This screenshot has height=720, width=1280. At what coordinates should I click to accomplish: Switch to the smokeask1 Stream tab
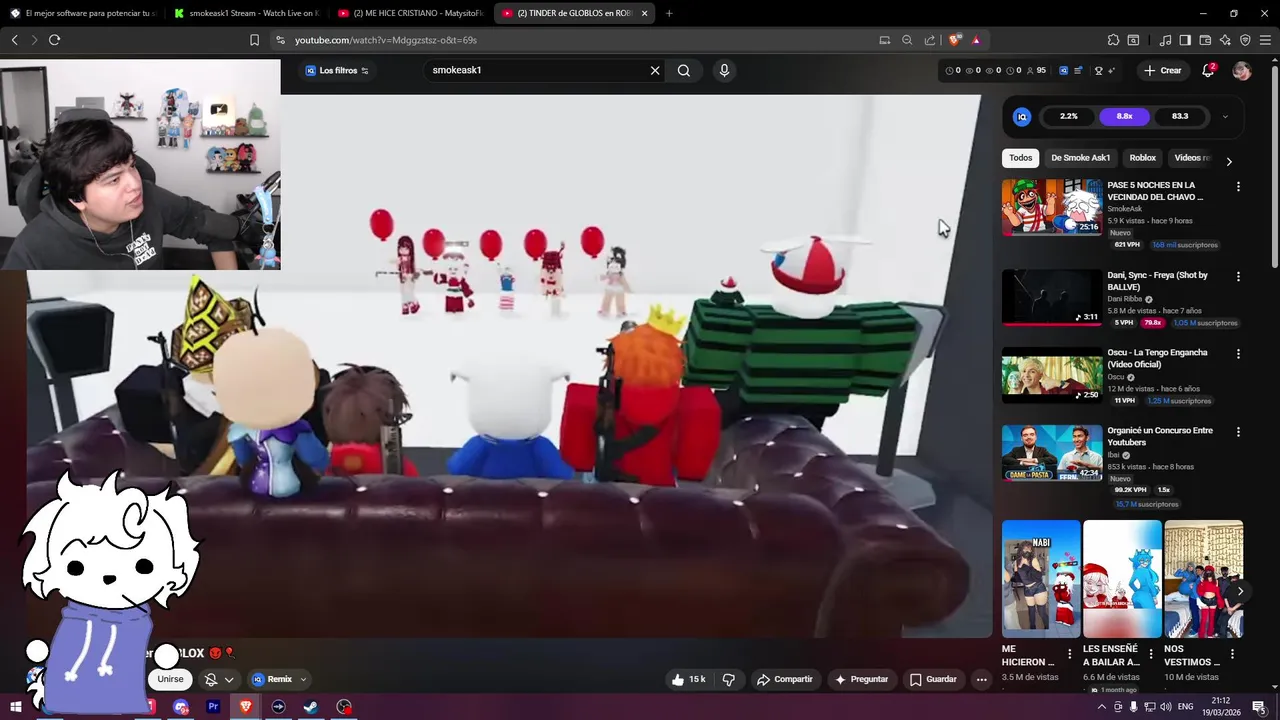[245, 13]
